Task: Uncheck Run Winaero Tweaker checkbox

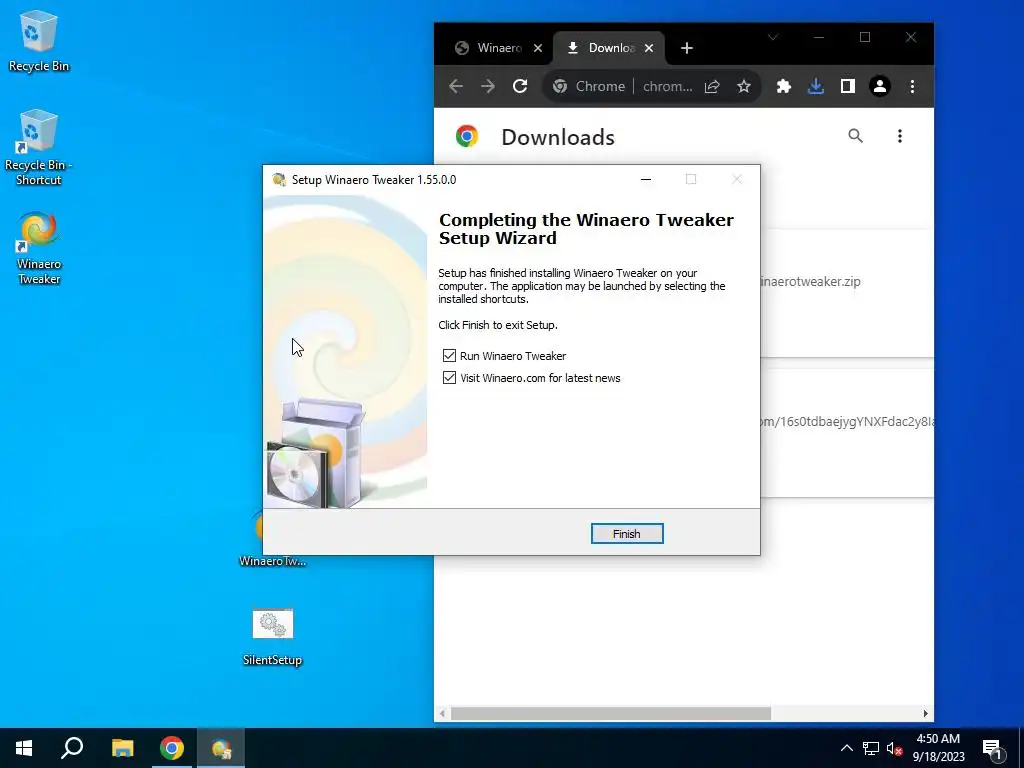Action: (x=449, y=355)
